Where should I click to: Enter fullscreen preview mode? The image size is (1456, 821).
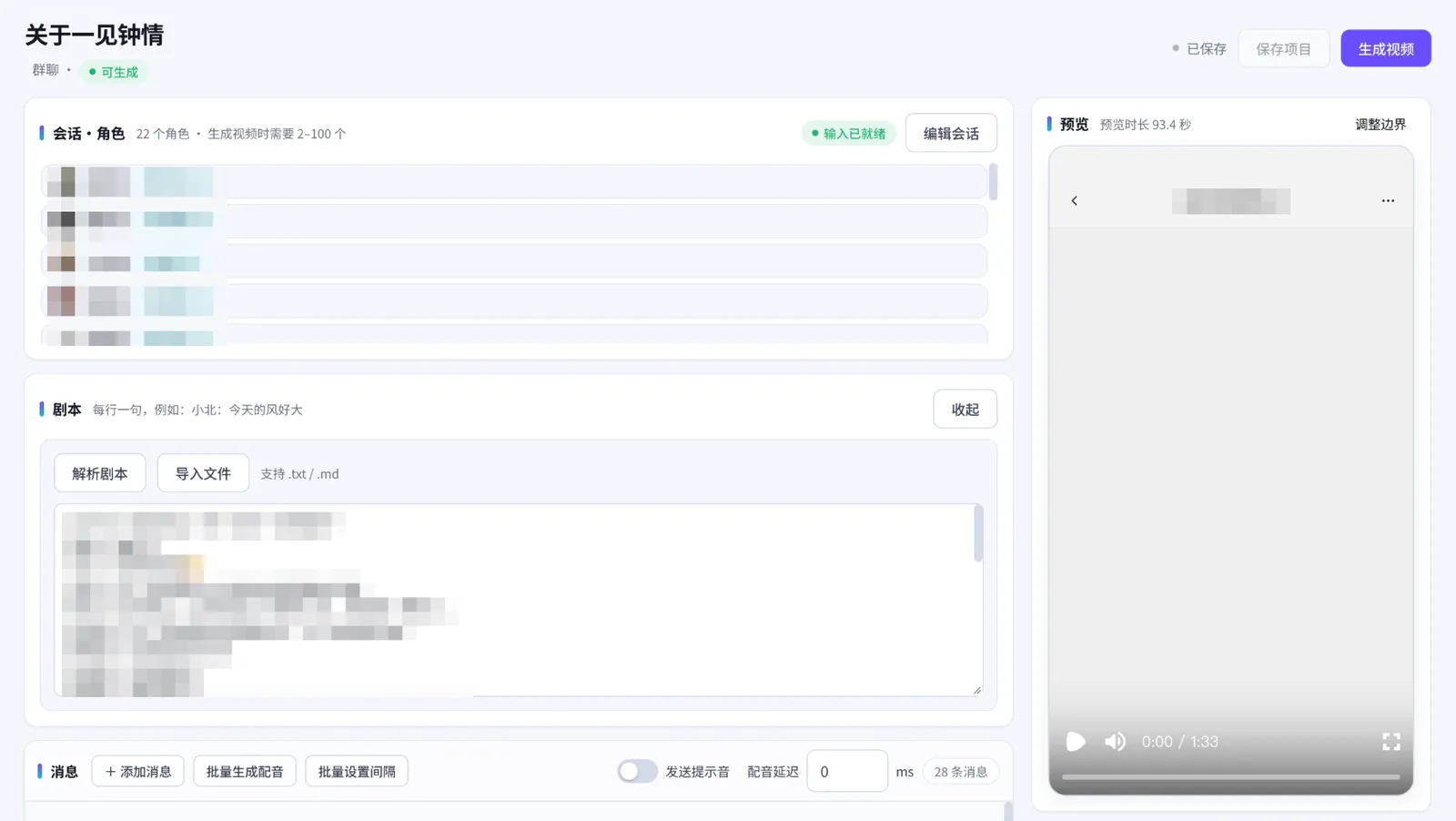click(x=1391, y=742)
